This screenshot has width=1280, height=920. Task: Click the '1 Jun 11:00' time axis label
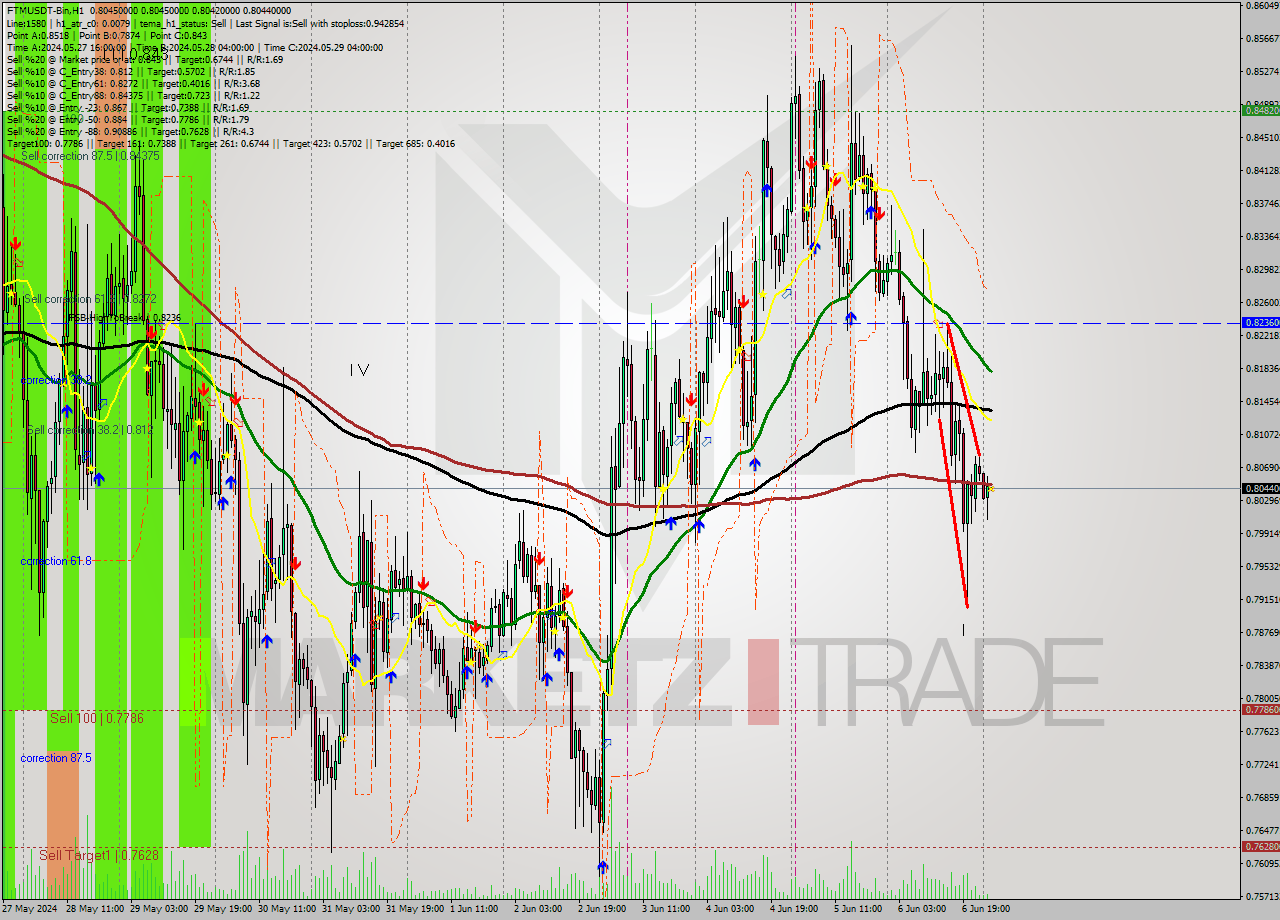474,909
